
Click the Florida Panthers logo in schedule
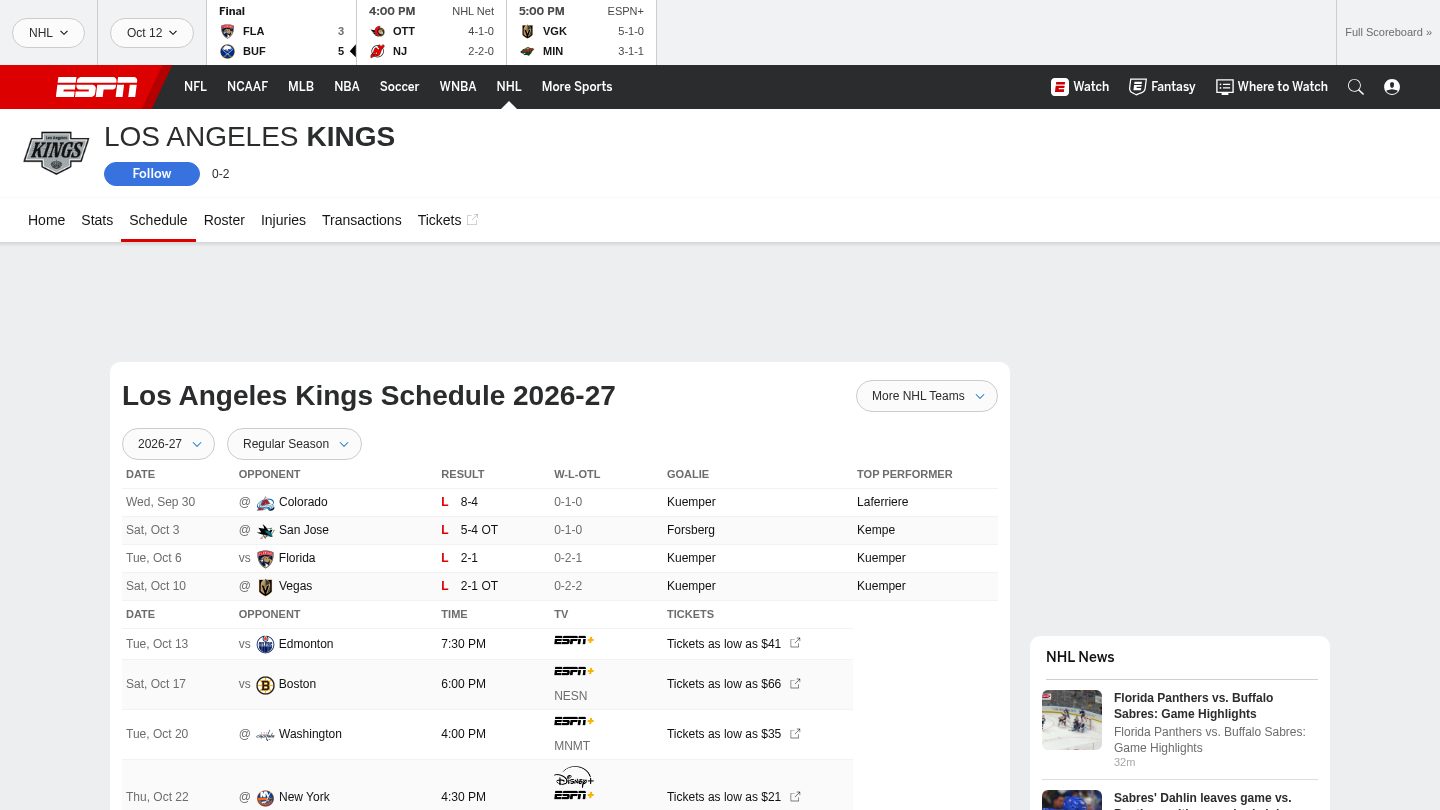coord(265,559)
